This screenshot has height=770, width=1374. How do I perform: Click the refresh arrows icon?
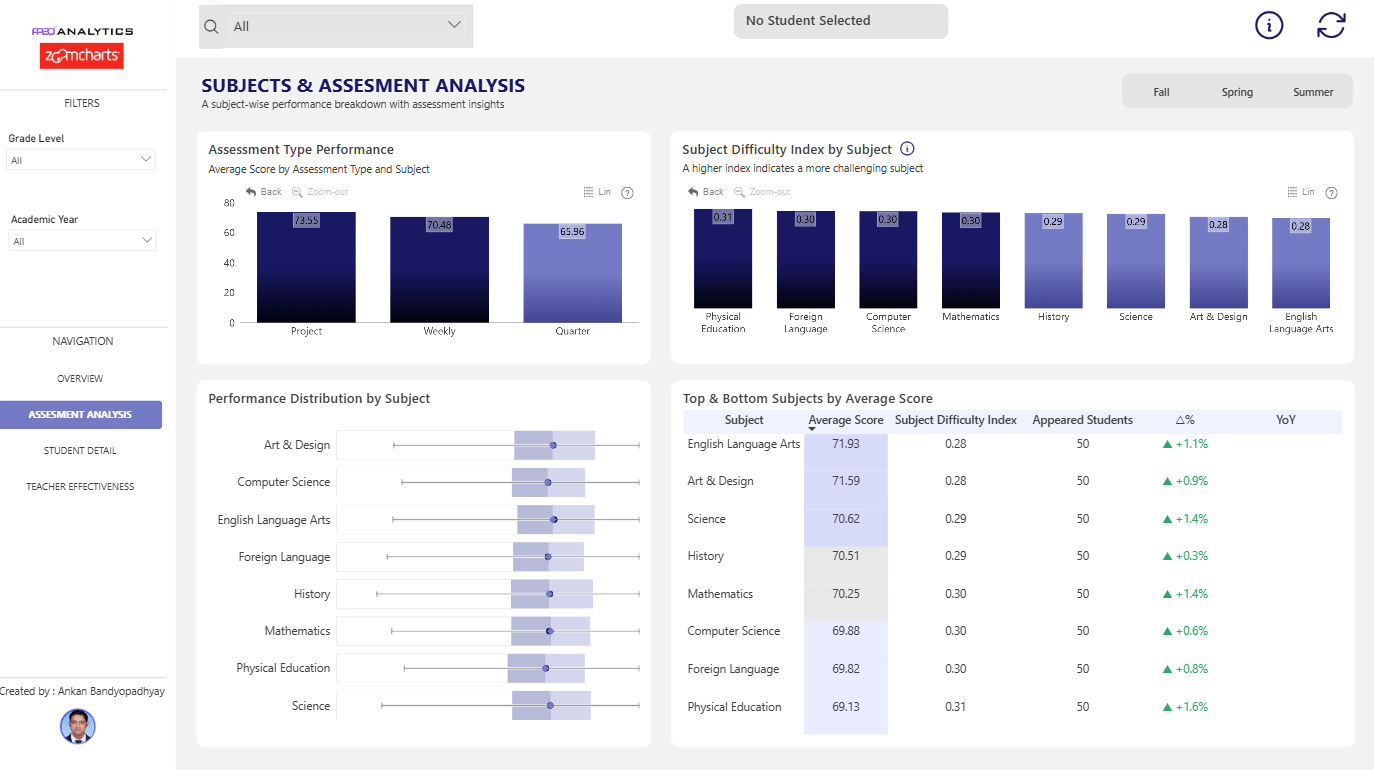[1331, 26]
